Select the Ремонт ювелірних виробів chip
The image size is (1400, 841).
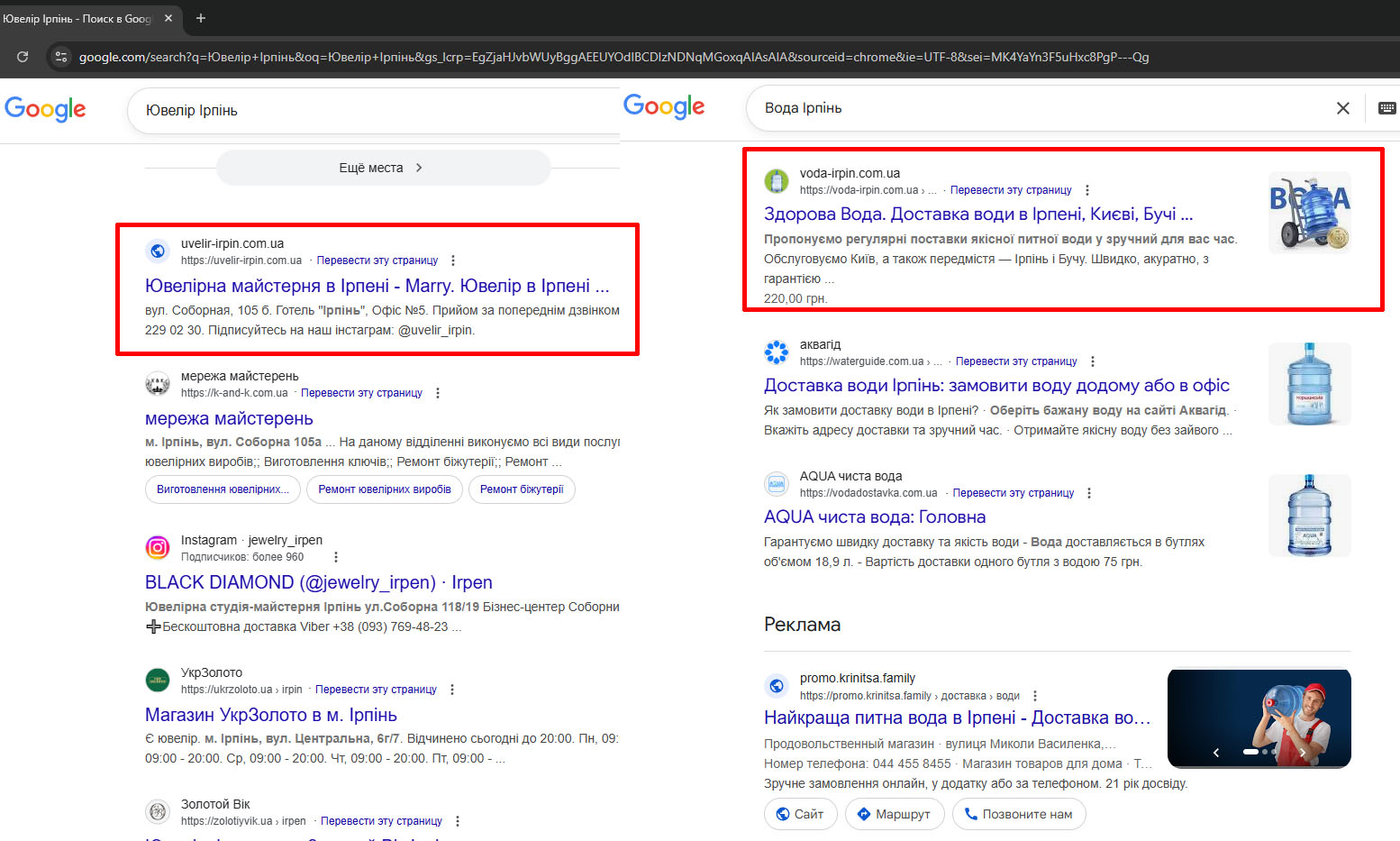click(x=385, y=489)
